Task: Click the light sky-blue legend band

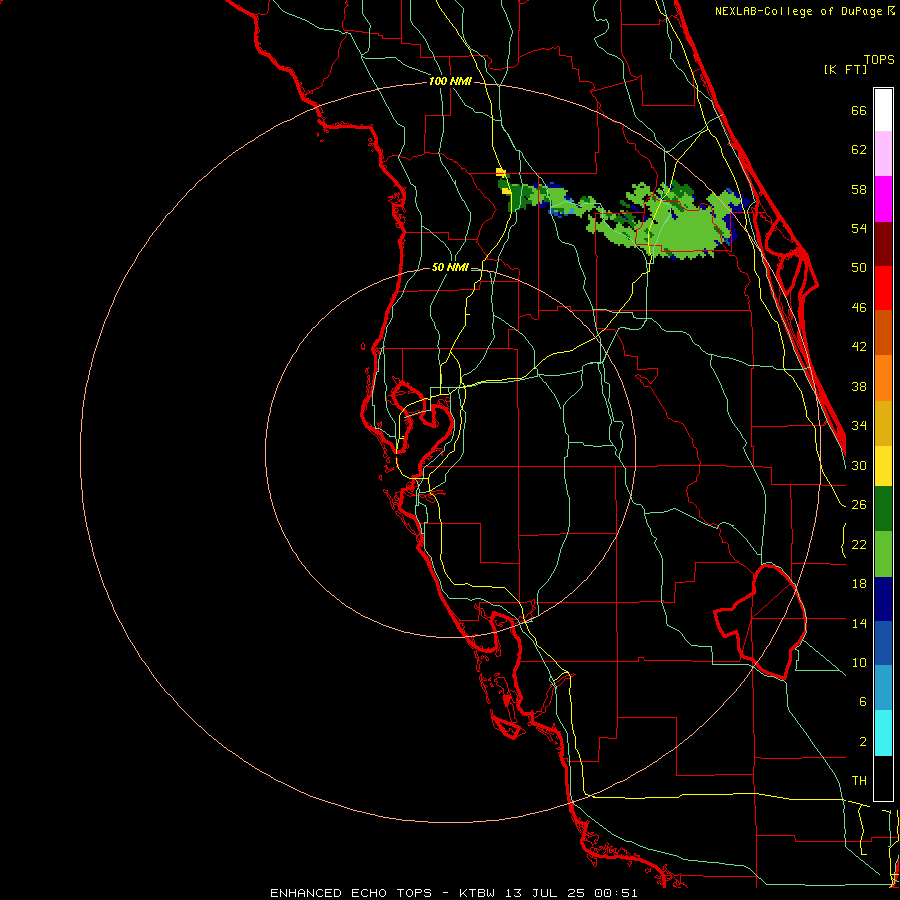Action: click(x=883, y=688)
